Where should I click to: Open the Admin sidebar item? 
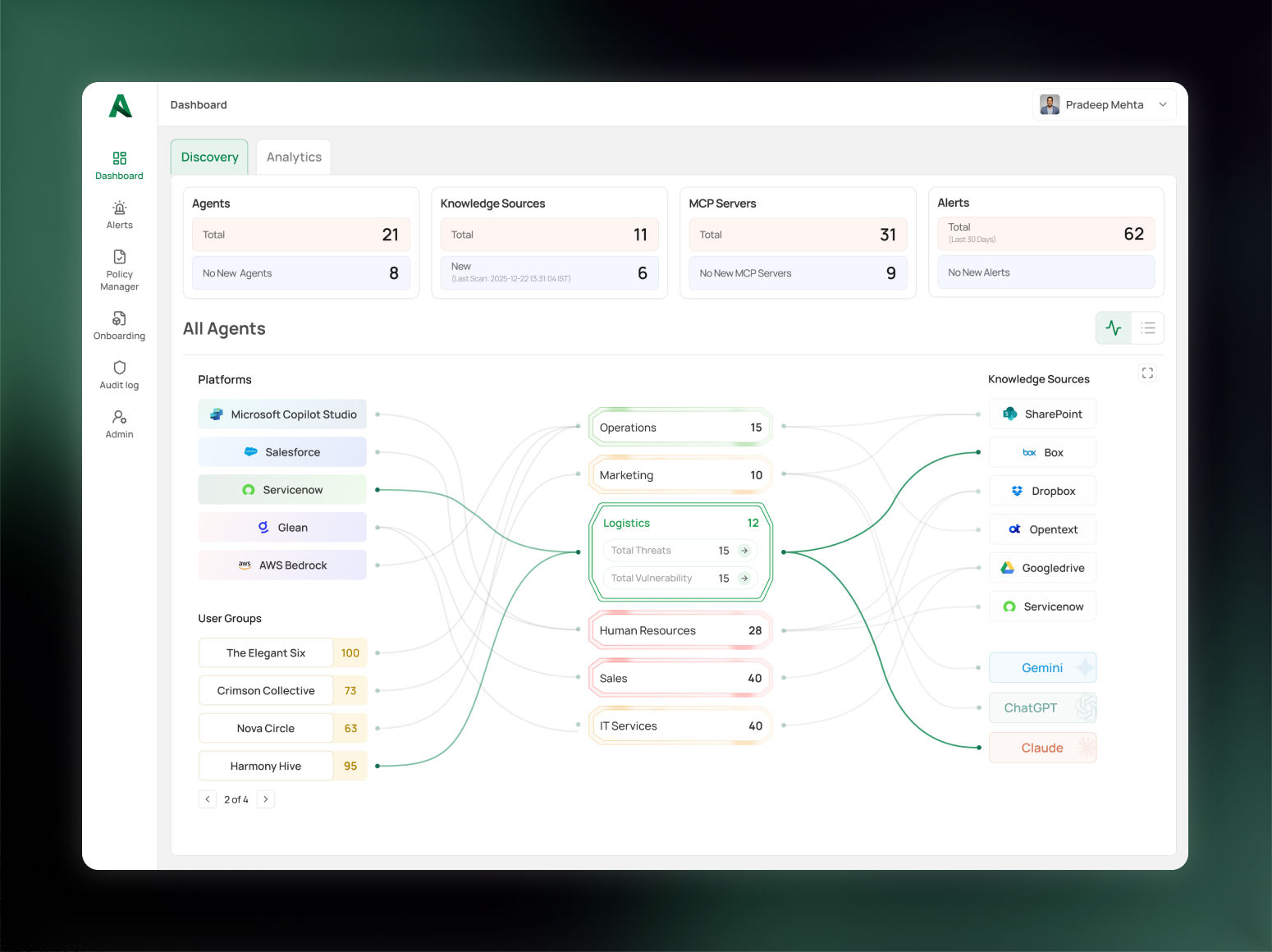[x=119, y=424]
